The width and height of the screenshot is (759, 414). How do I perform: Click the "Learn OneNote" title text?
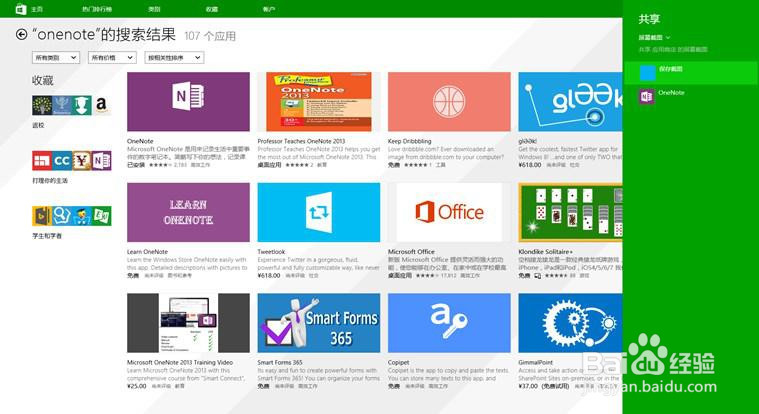[147, 252]
